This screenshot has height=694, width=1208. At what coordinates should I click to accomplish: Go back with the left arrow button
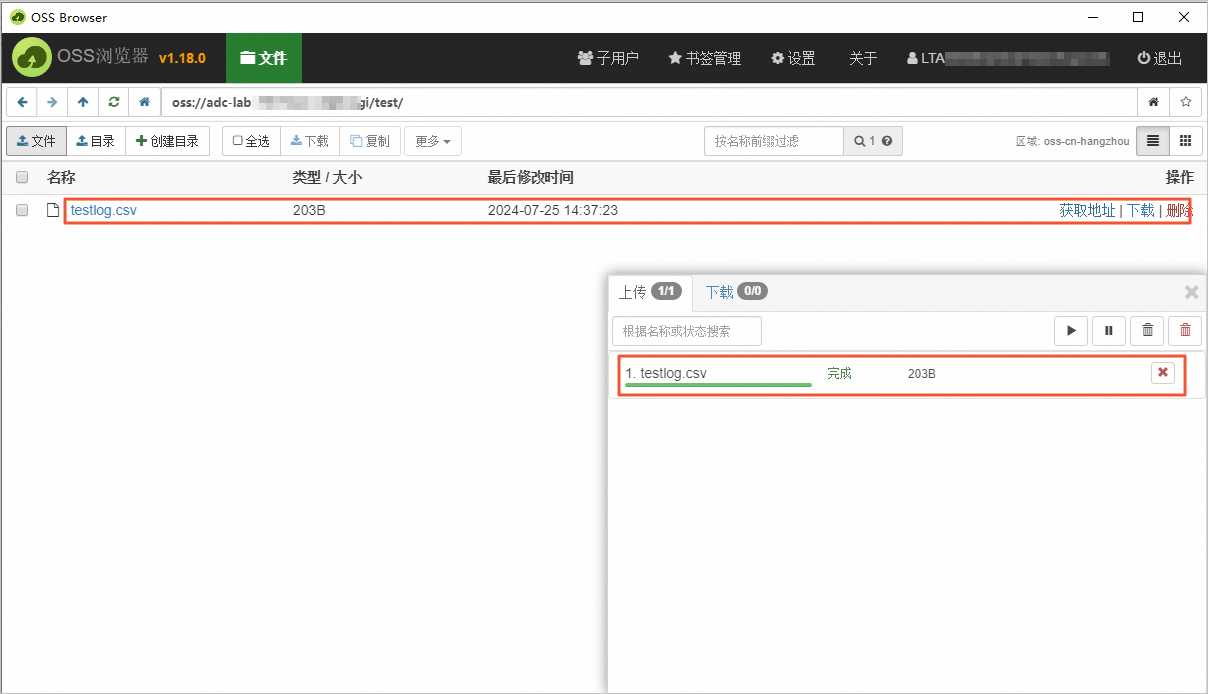pos(22,102)
